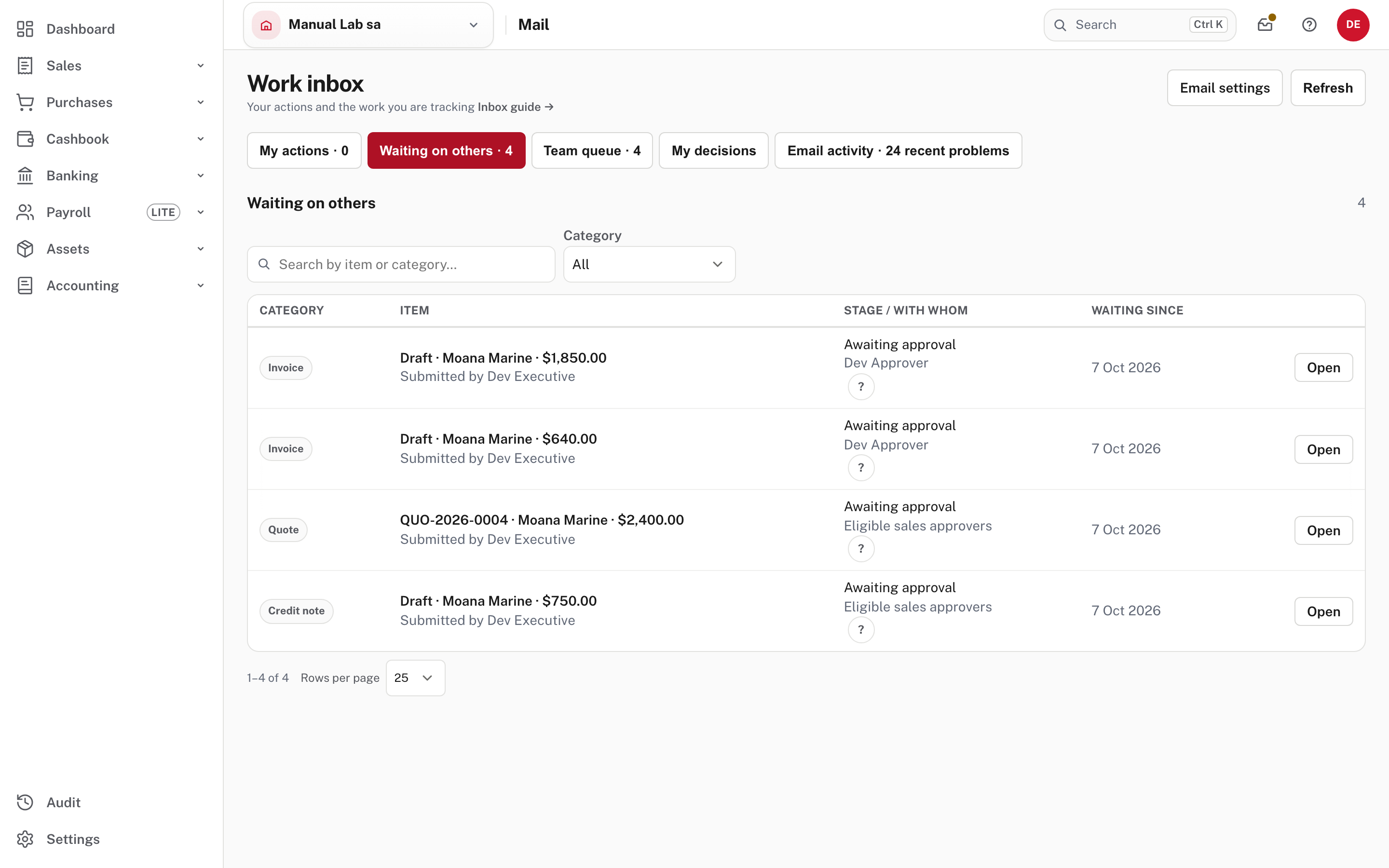Click the global Search box

coord(1139,25)
